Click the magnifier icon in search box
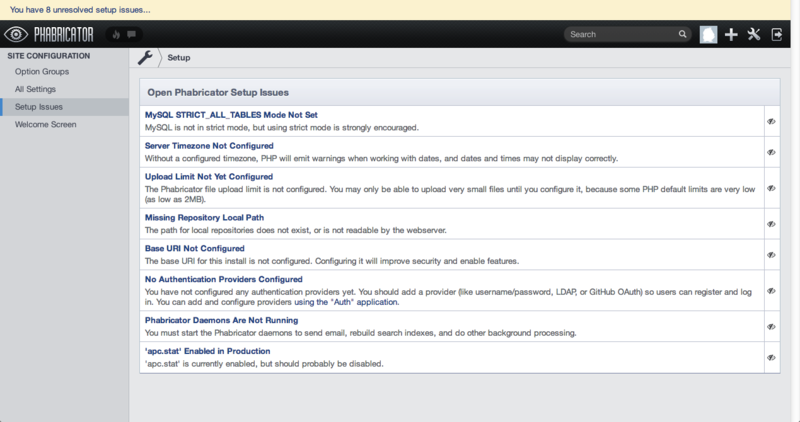 click(x=682, y=34)
